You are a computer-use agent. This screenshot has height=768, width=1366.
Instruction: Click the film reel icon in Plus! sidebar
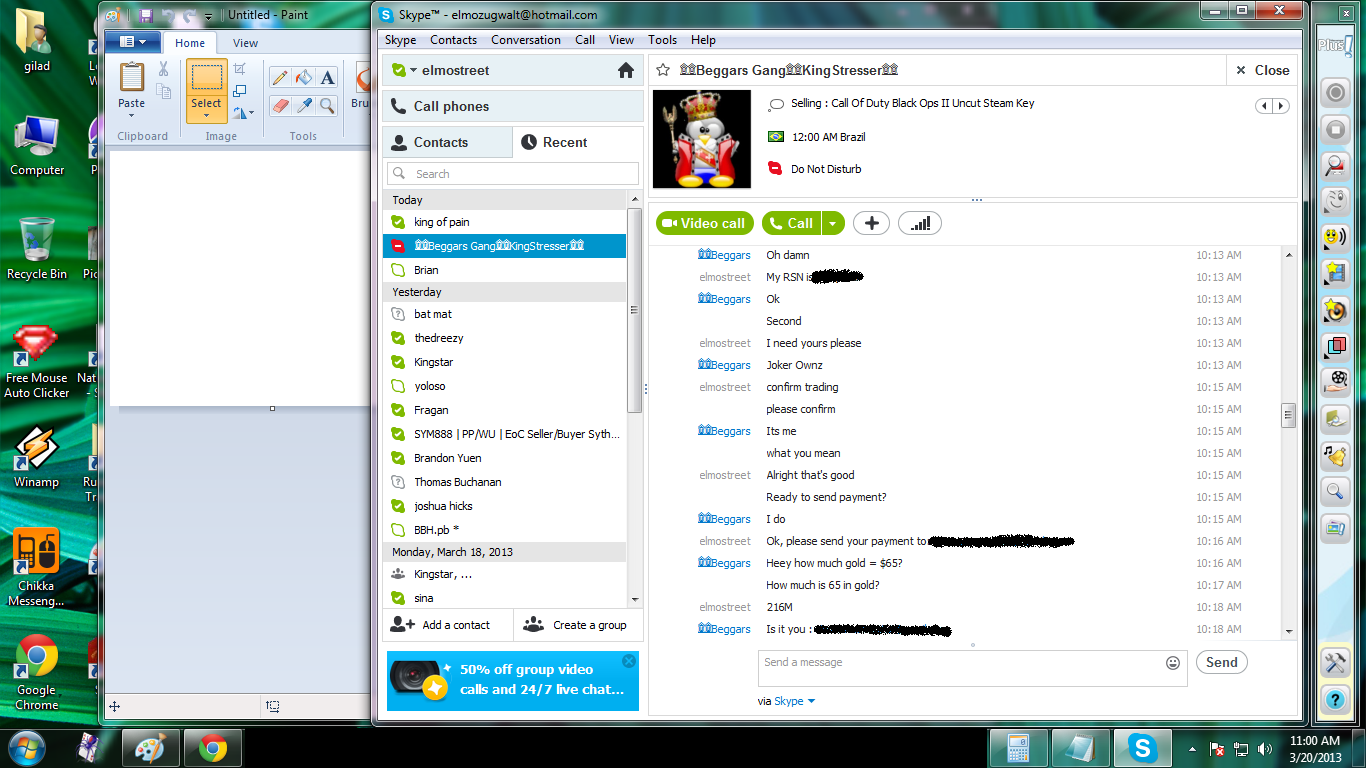click(1335, 381)
